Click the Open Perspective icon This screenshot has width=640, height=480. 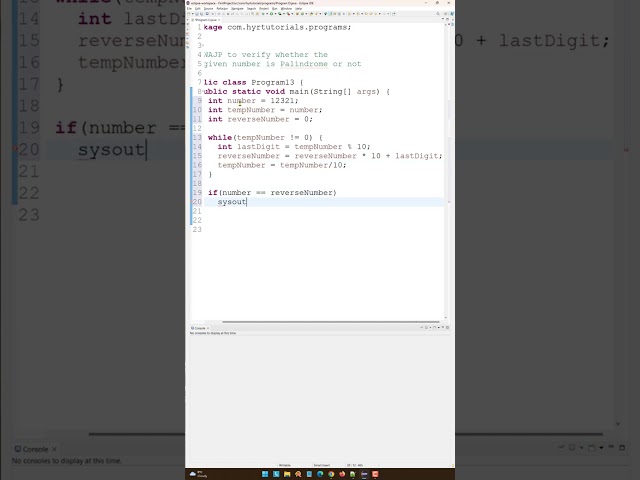[445, 13]
